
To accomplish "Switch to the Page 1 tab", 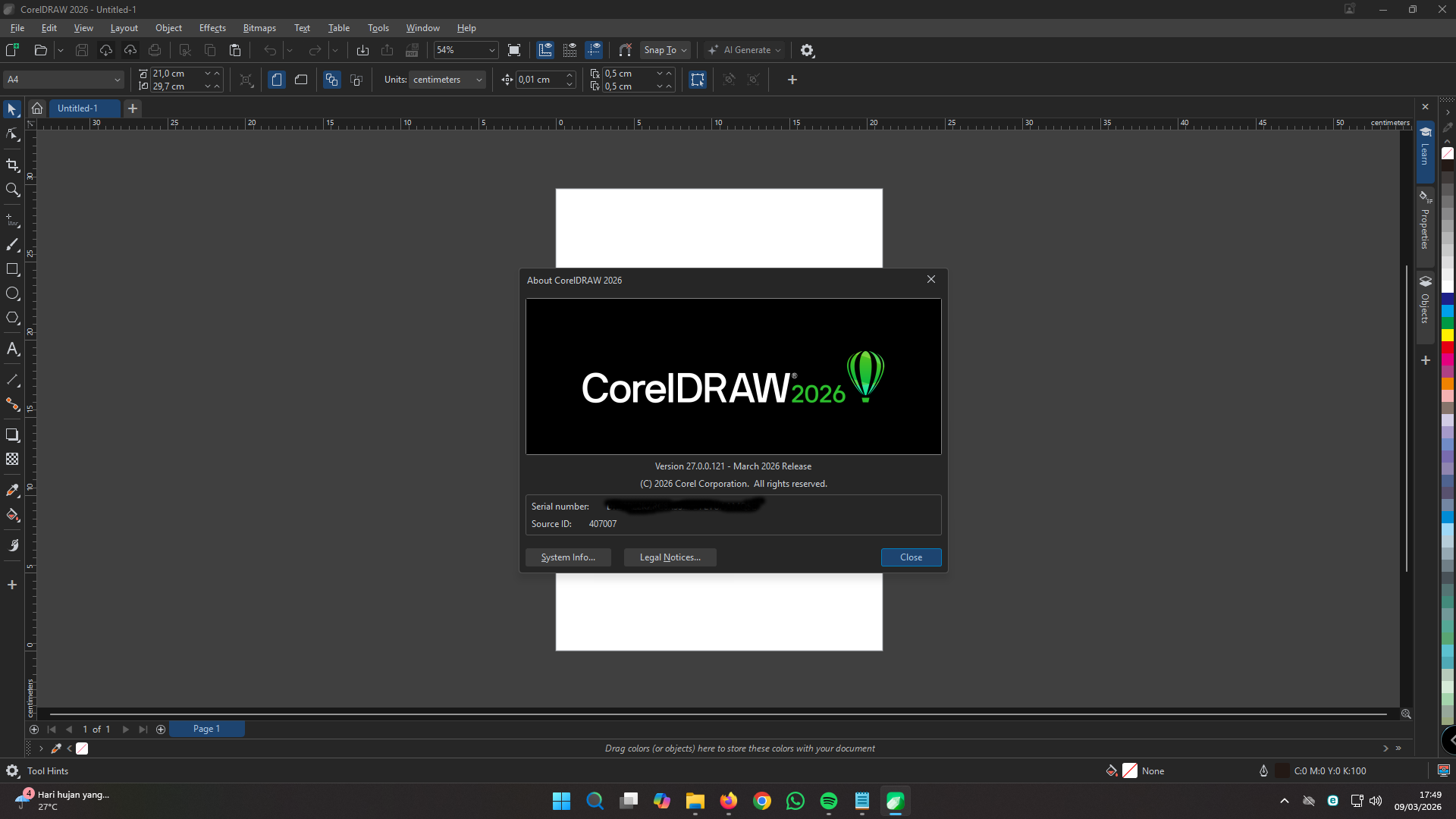I will click(x=206, y=729).
